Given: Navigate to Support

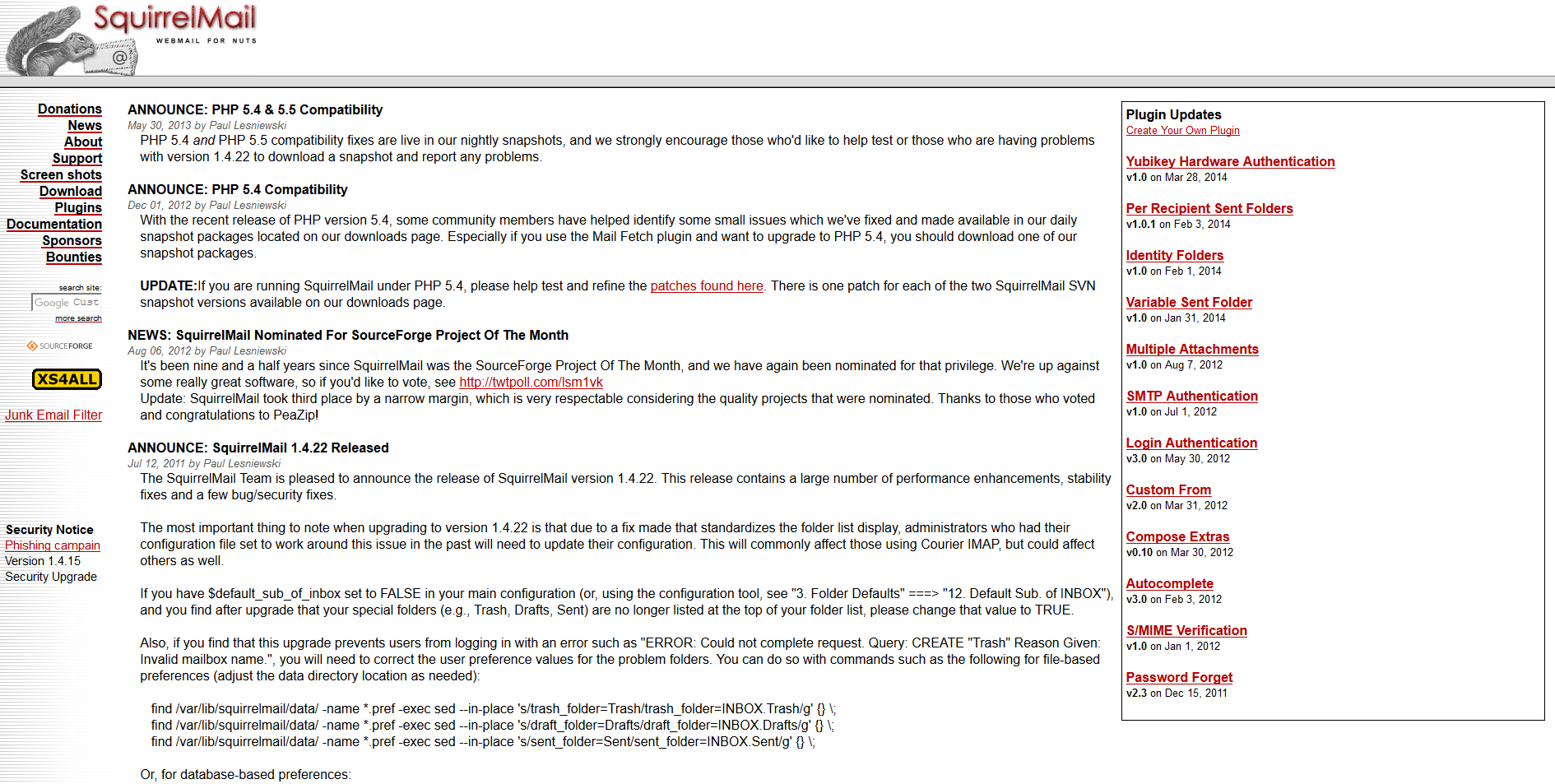Looking at the screenshot, I should (x=77, y=159).
